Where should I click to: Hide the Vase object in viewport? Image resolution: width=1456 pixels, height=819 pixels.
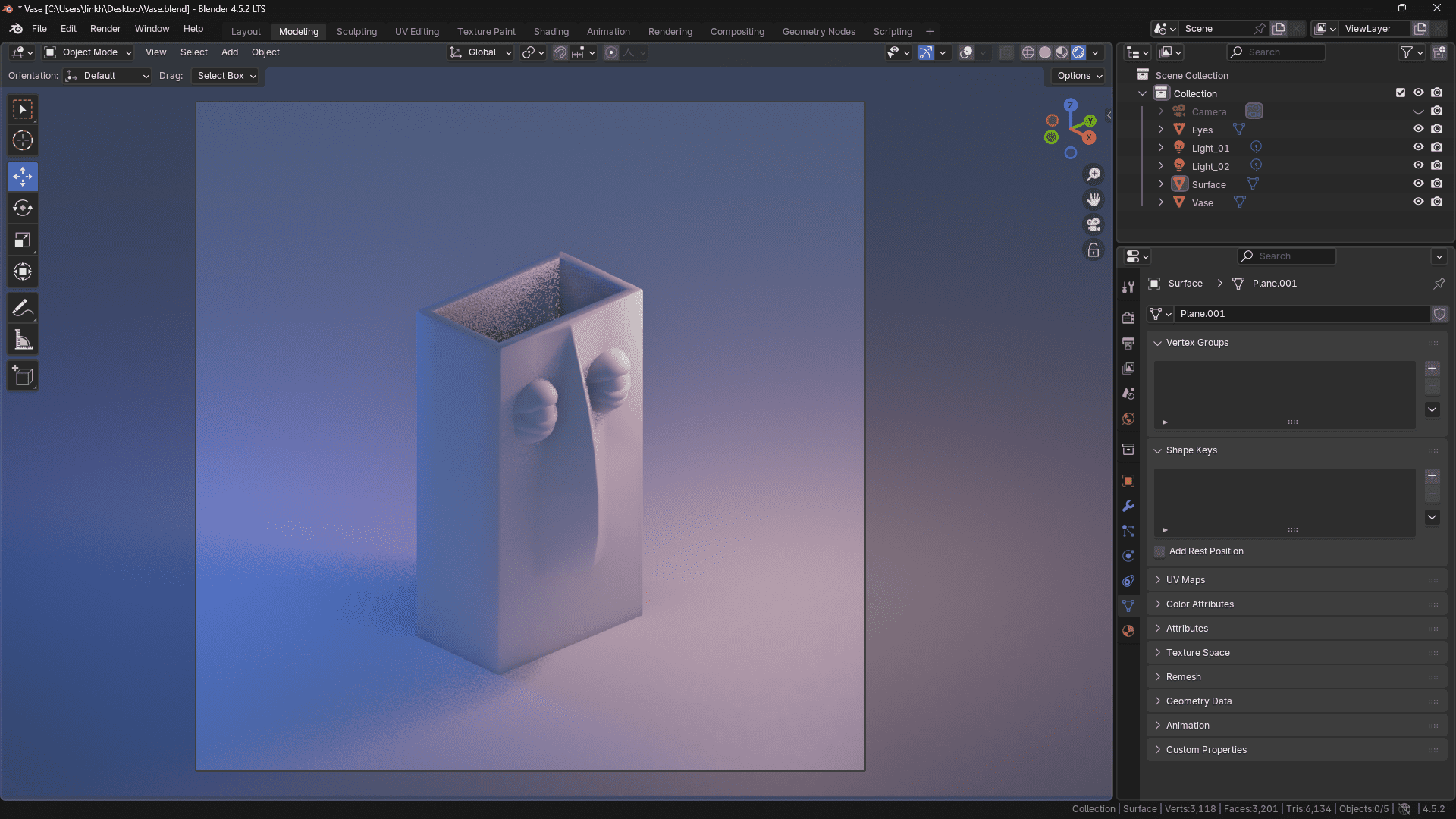click(x=1418, y=202)
